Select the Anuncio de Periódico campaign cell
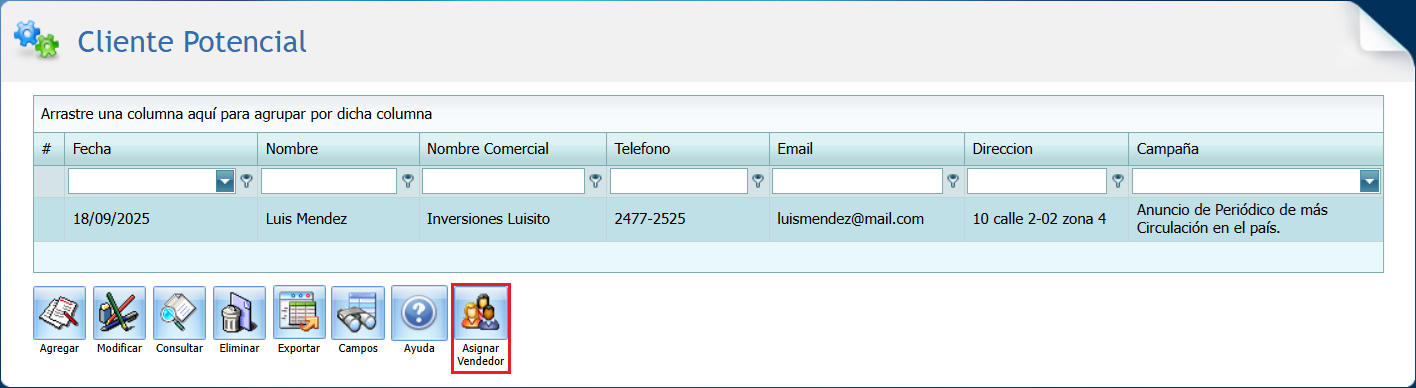1416x388 pixels. click(x=1256, y=219)
